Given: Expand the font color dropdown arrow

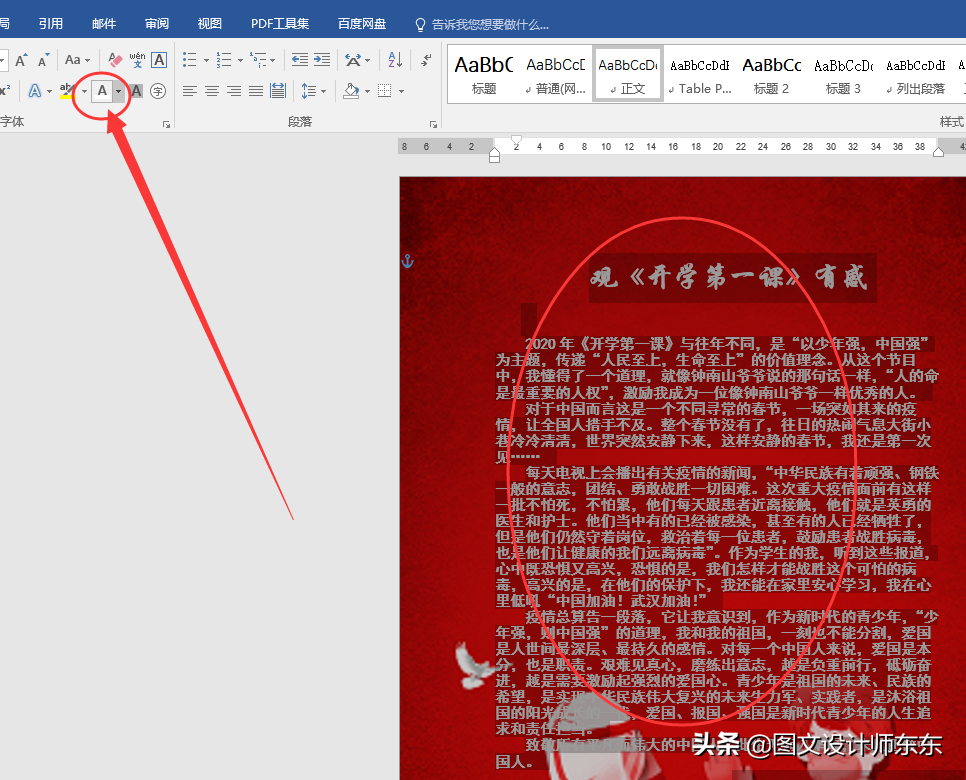Looking at the screenshot, I should (x=118, y=91).
